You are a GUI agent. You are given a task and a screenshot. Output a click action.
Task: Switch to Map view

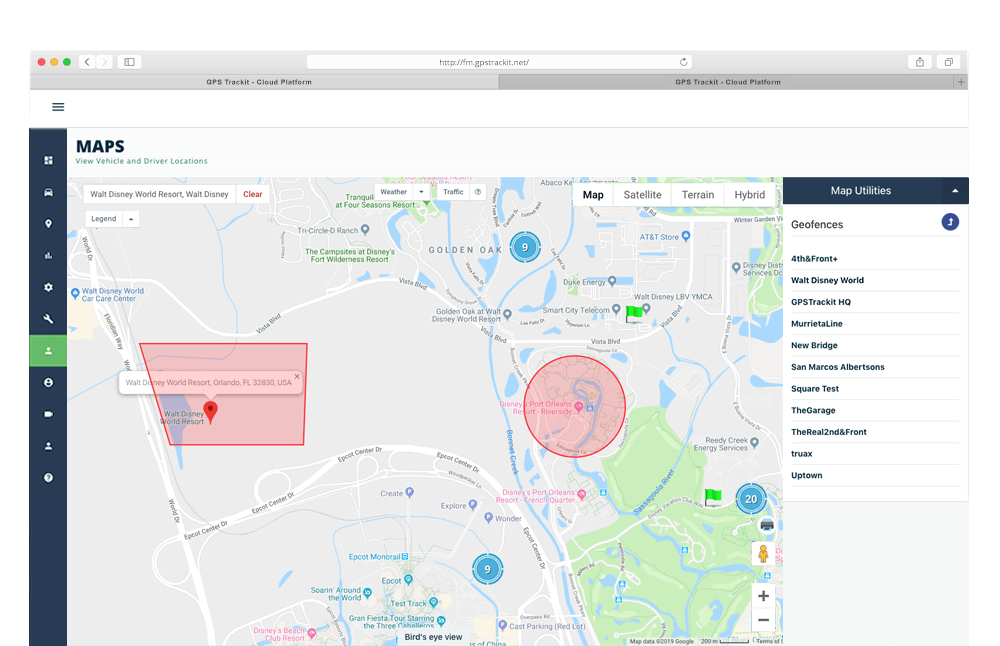(593, 195)
